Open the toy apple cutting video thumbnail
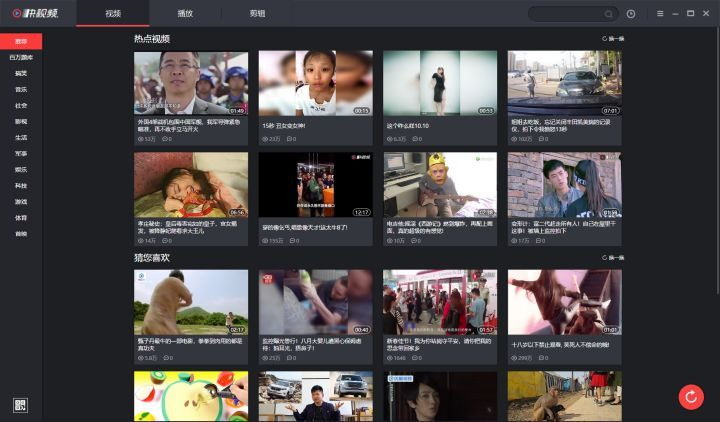The width and height of the screenshot is (720, 422). pos(191,396)
